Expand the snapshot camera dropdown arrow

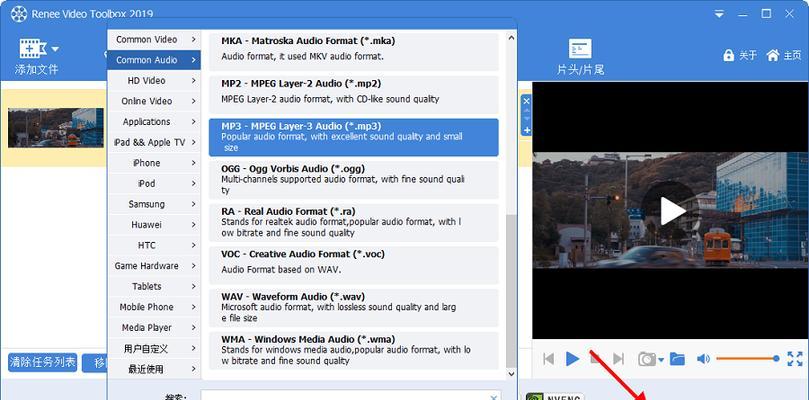661,360
